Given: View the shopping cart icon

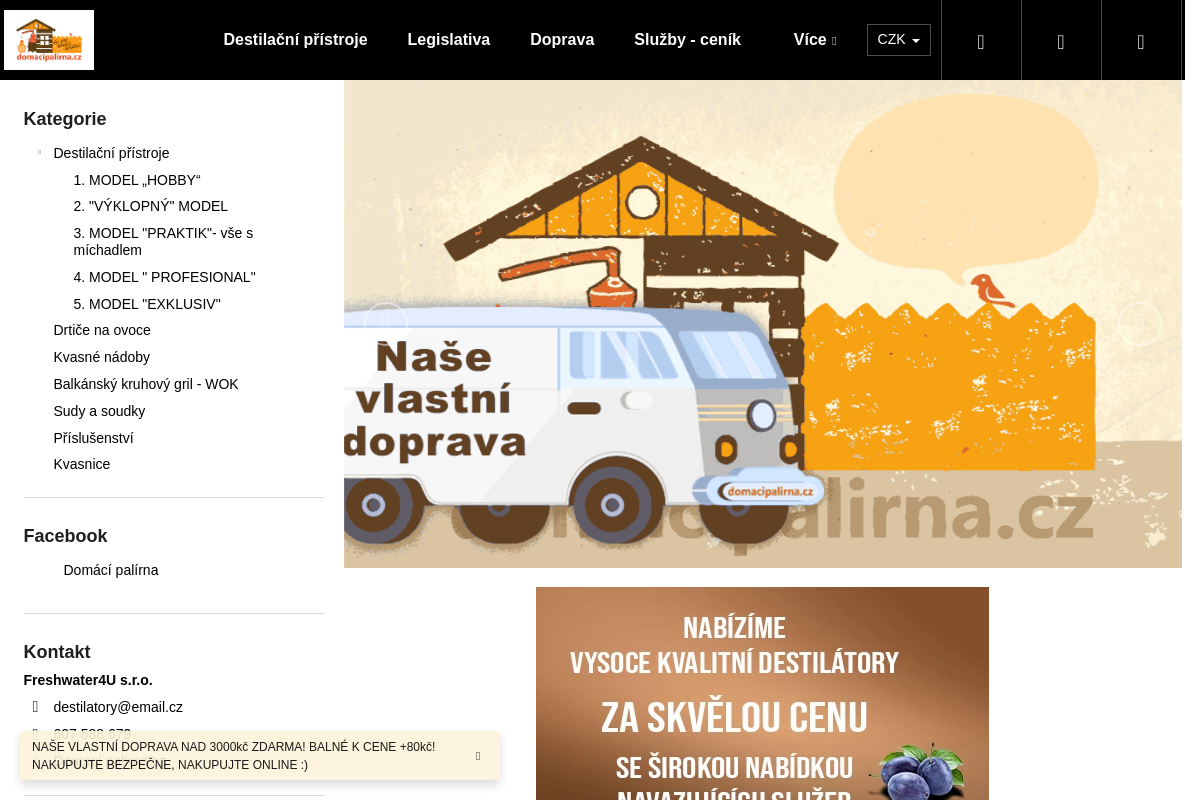Looking at the screenshot, I should [x=1141, y=40].
